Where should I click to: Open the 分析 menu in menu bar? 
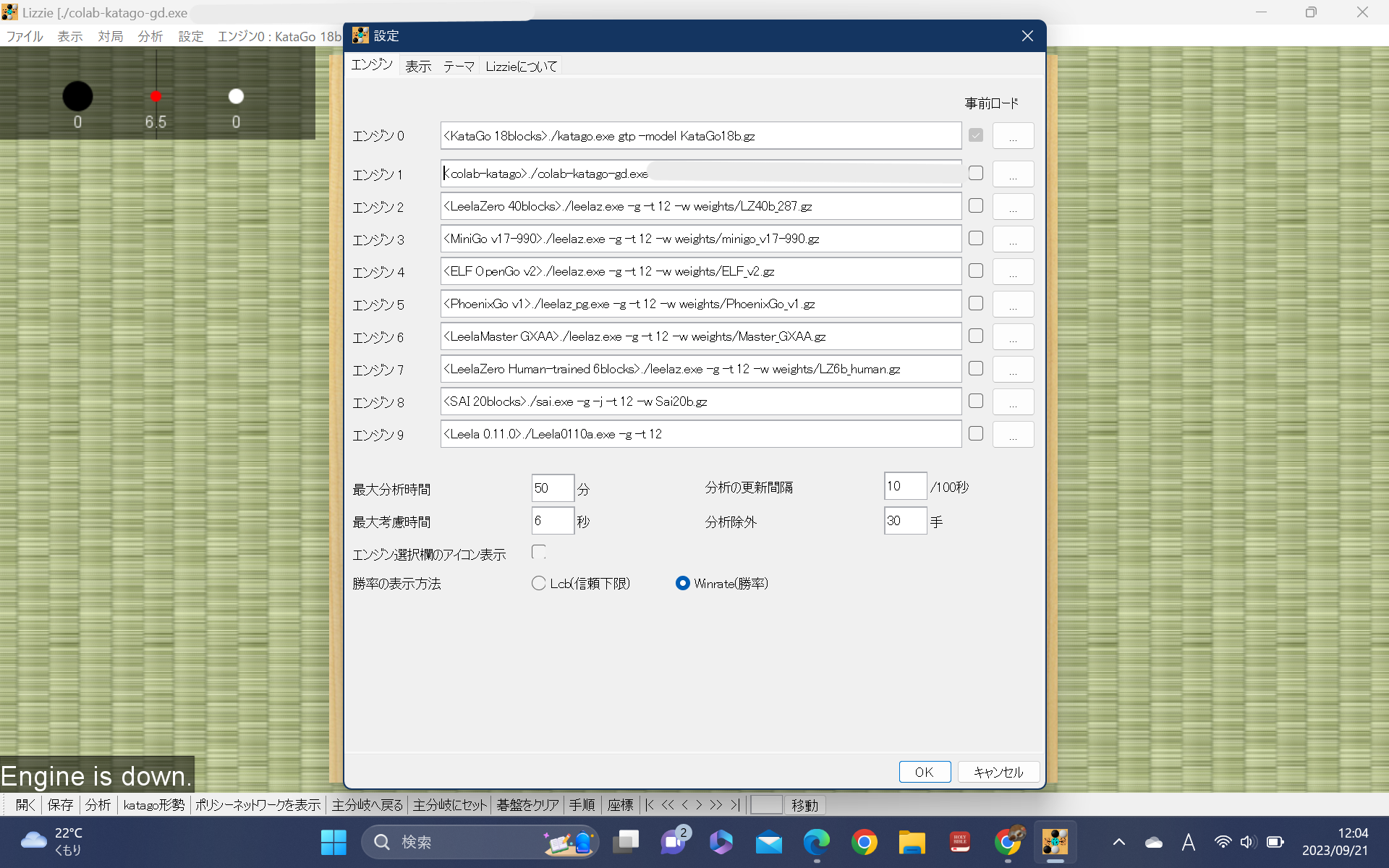pos(150,36)
